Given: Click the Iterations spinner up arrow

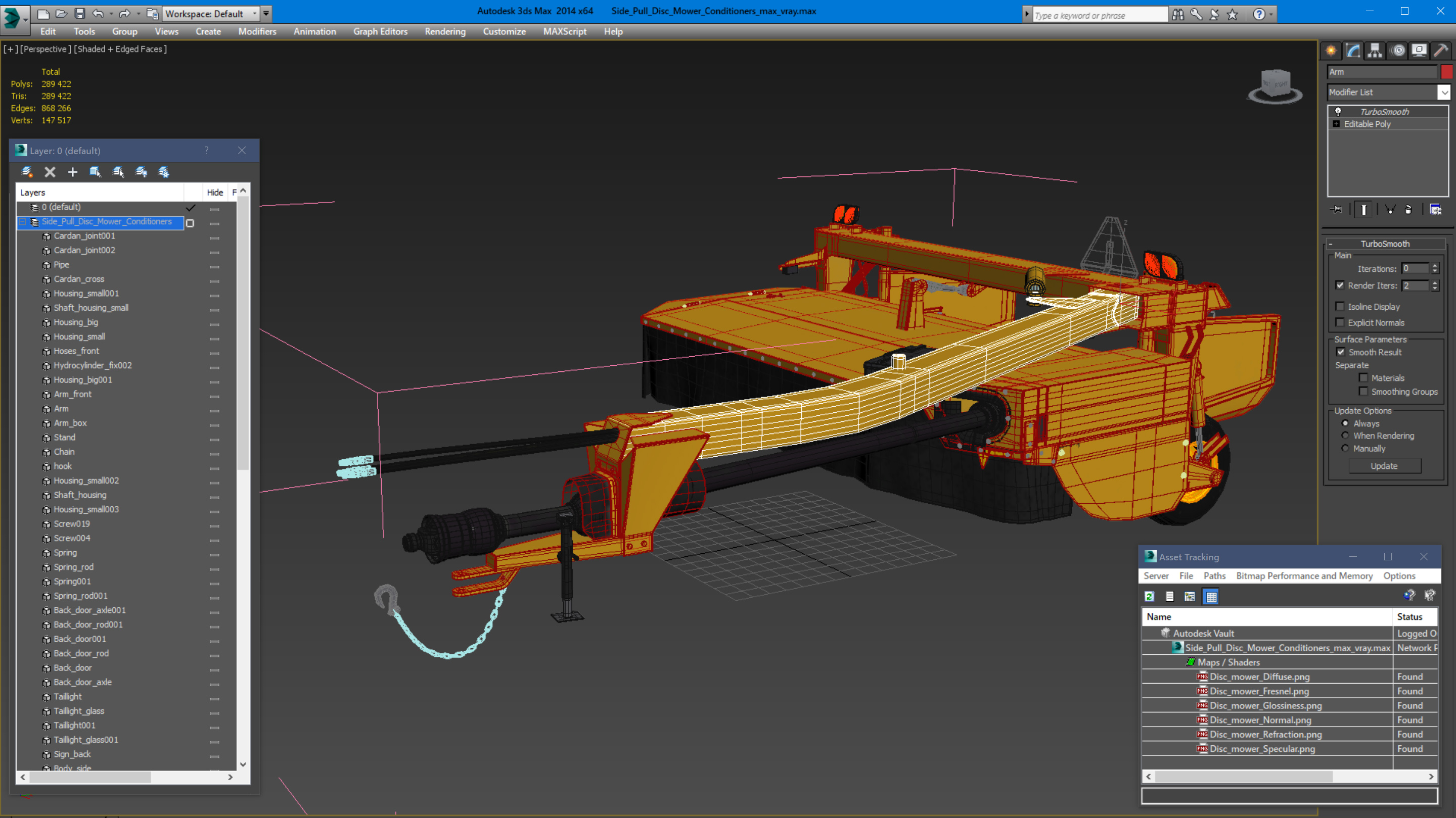Looking at the screenshot, I should click(1435, 266).
